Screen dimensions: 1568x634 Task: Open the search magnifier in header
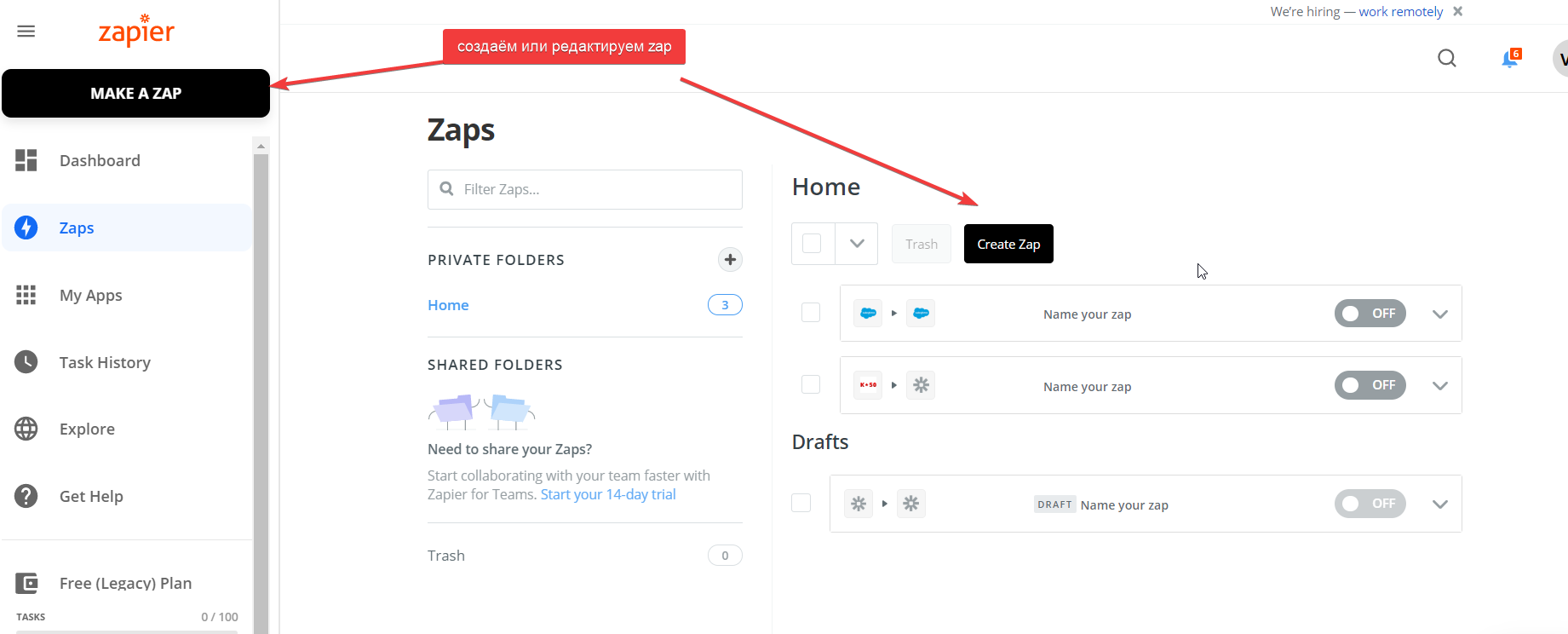click(x=1447, y=58)
